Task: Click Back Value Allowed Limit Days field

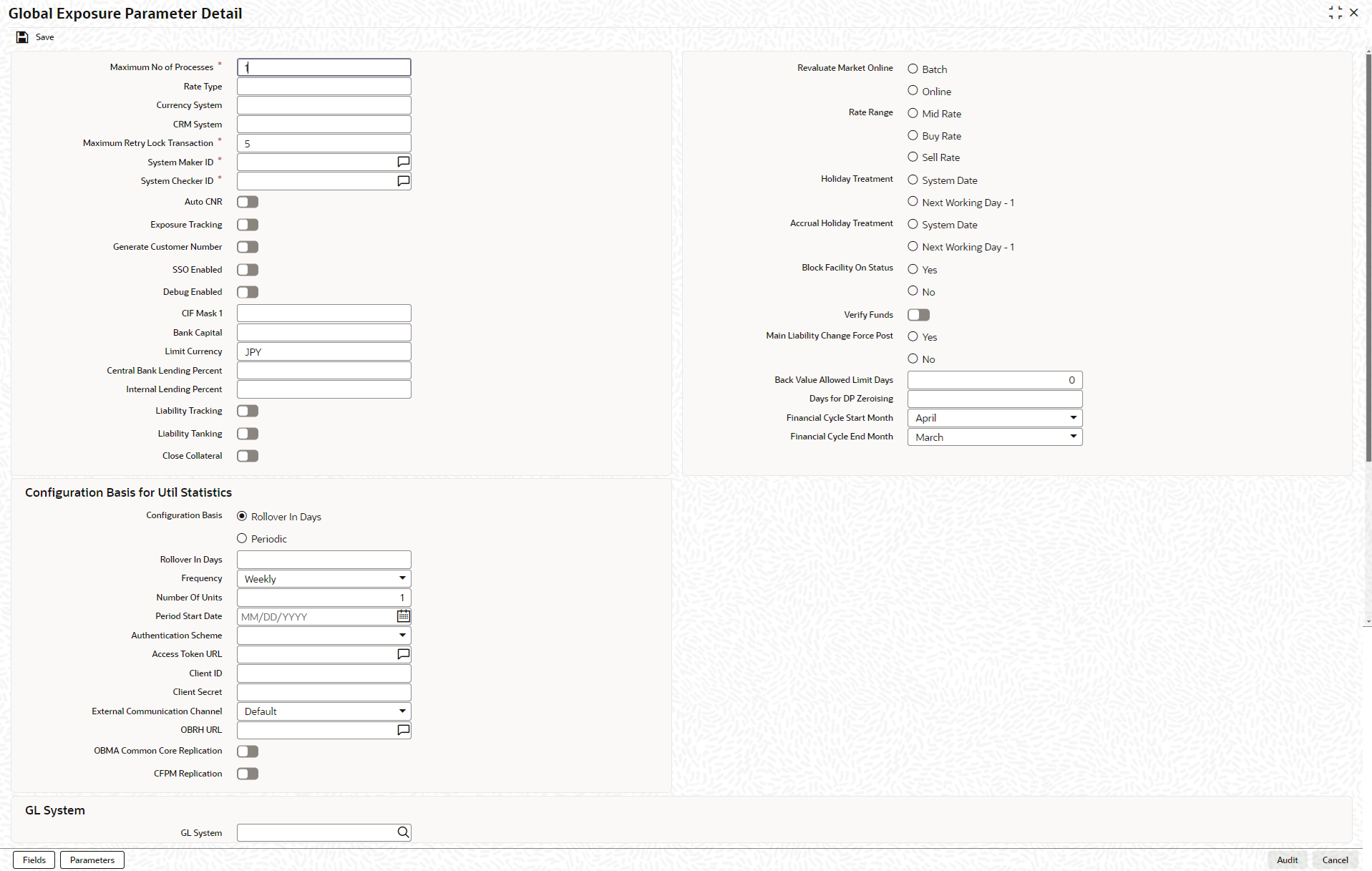Action: (x=995, y=380)
